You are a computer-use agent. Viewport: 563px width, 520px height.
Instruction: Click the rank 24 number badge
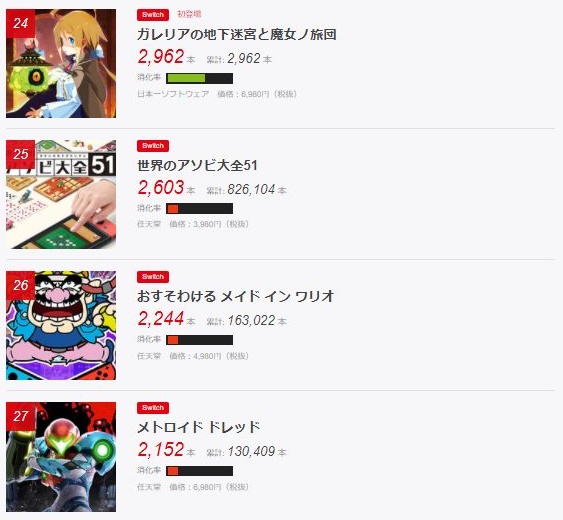pyautogui.click(x=20, y=23)
